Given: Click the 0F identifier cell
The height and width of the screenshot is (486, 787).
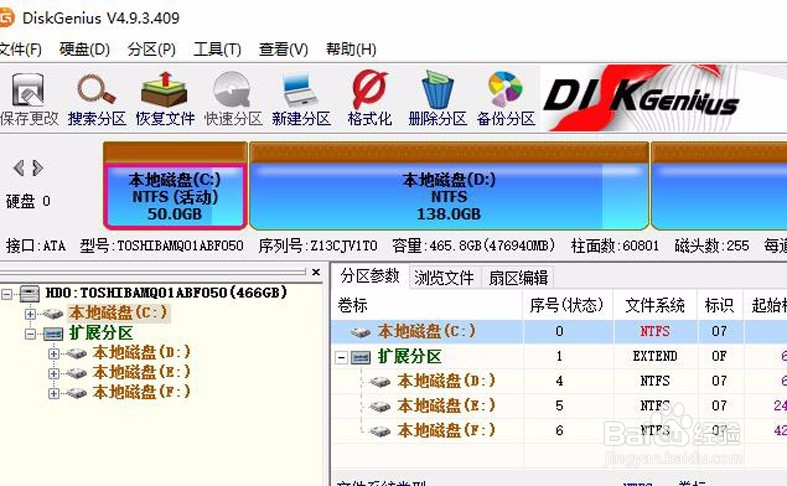Looking at the screenshot, I should pyautogui.click(x=719, y=356).
